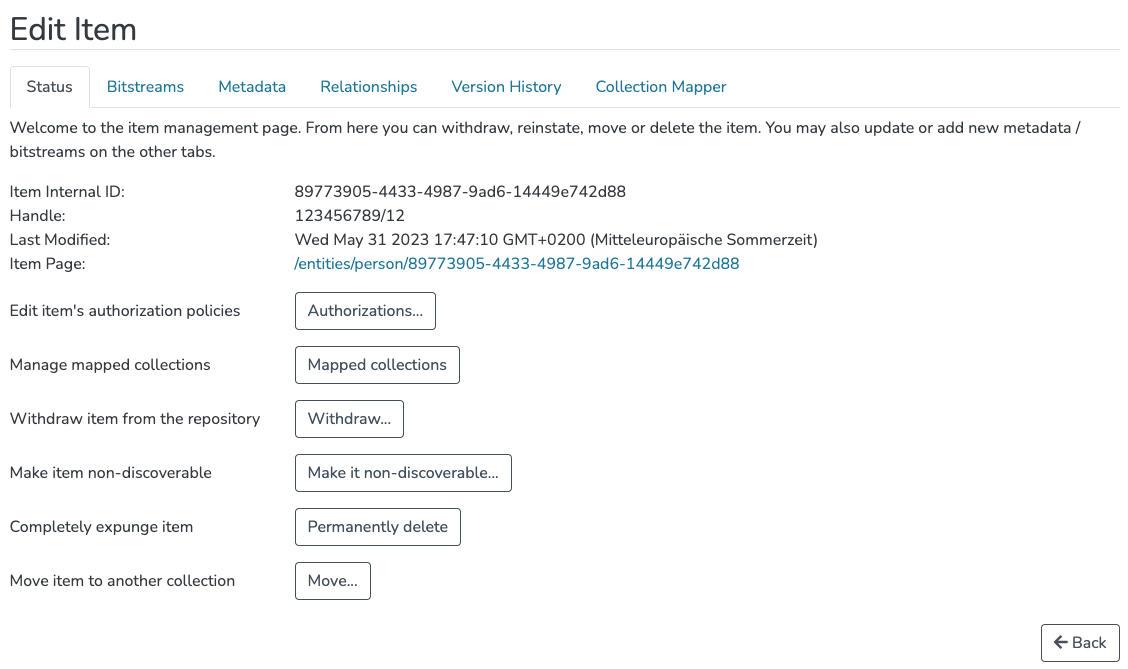This screenshot has height=669, width=1128.
Task: Click the back arrow icon
Action: [x=1062, y=642]
